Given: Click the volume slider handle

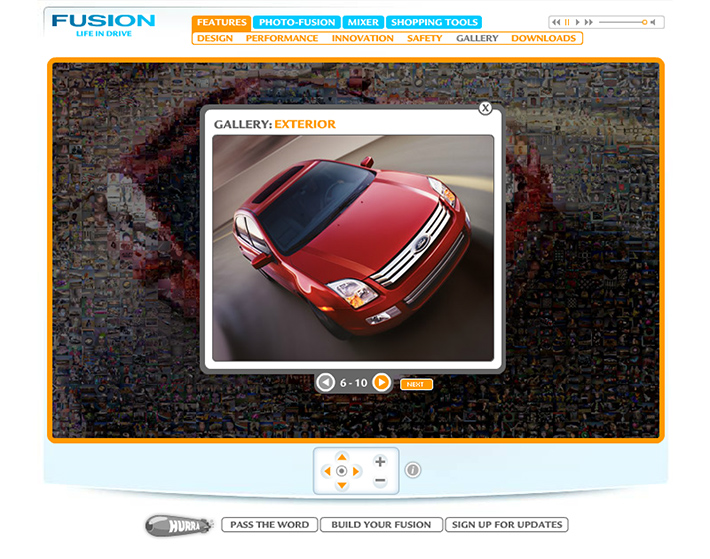Looking at the screenshot, I should pyautogui.click(x=644, y=22).
